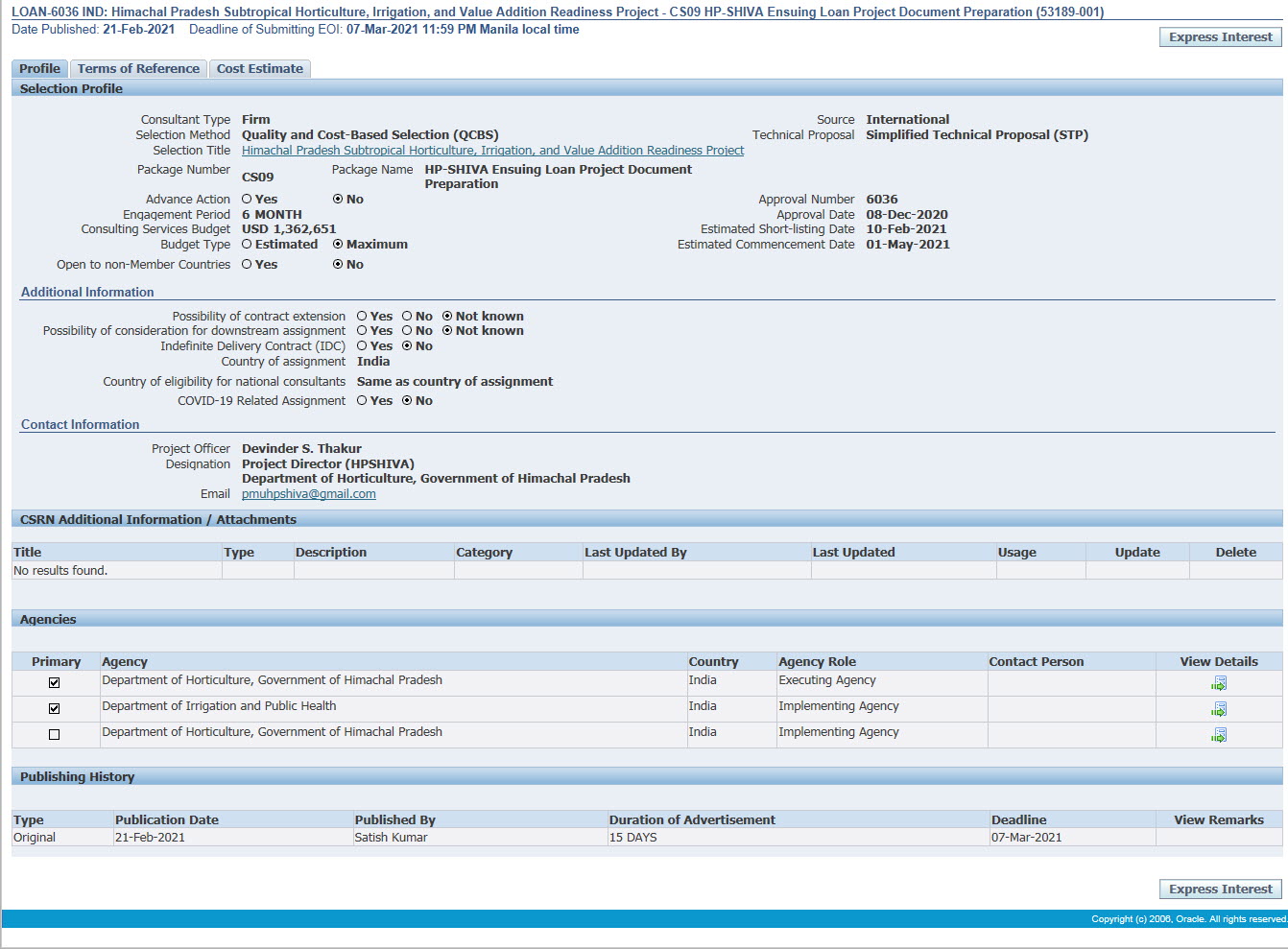Select Yes for Indefinite Delivery Contract
The height and width of the screenshot is (949, 1288).
(362, 345)
